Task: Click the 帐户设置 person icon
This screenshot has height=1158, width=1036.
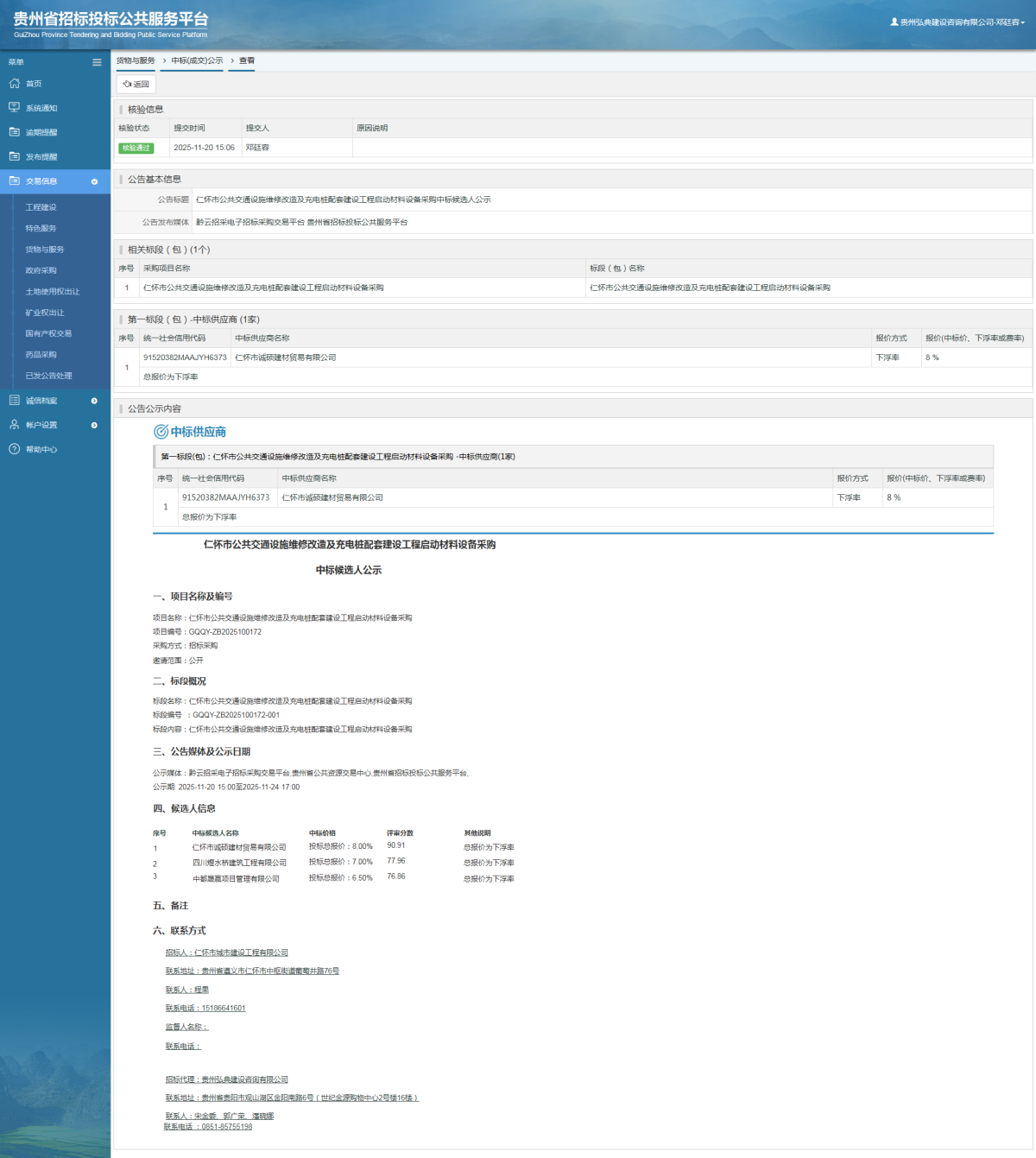Action: (x=14, y=425)
